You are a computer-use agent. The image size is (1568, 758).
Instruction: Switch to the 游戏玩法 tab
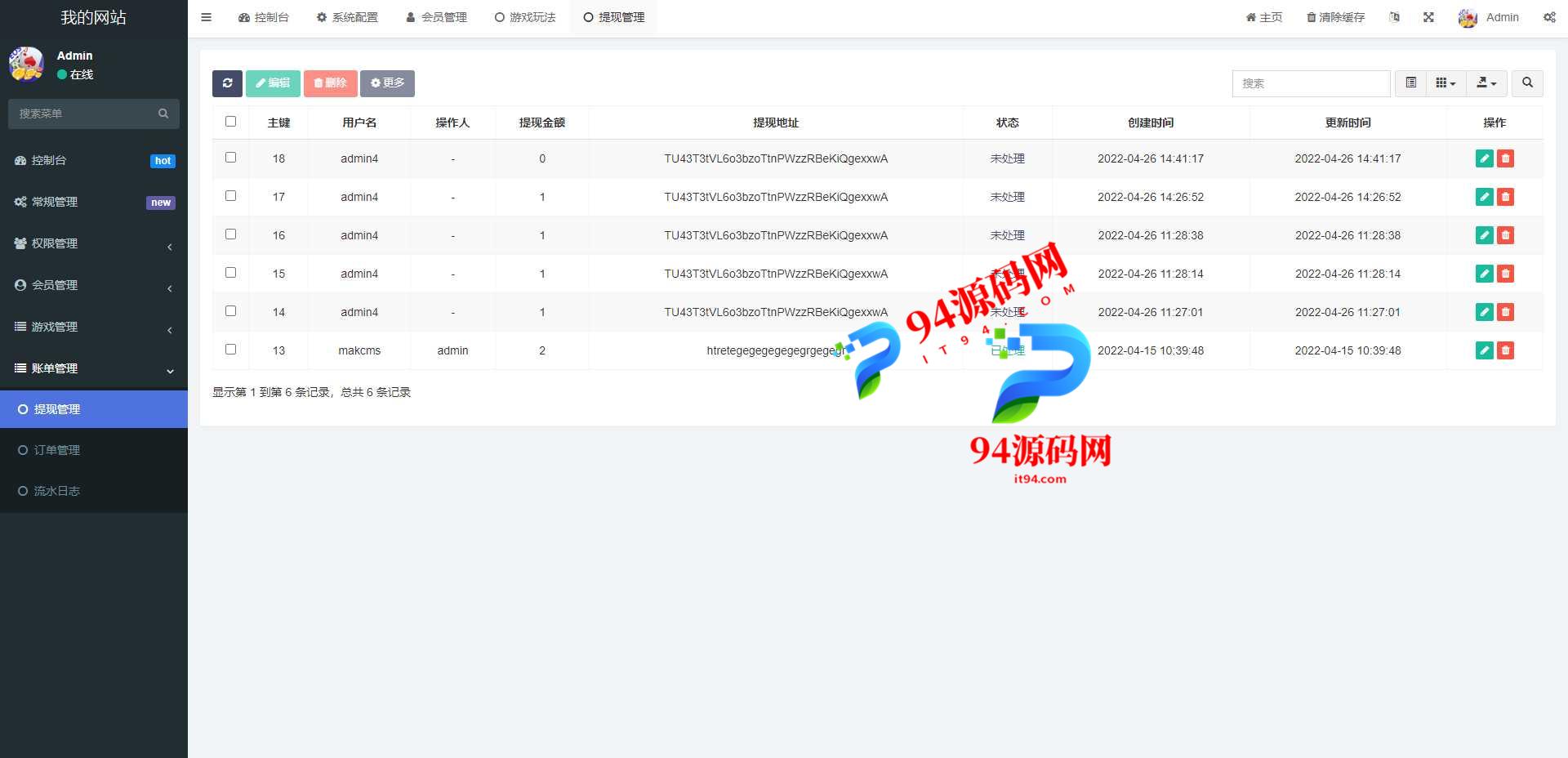pyautogui.click(x=525, y=17)
